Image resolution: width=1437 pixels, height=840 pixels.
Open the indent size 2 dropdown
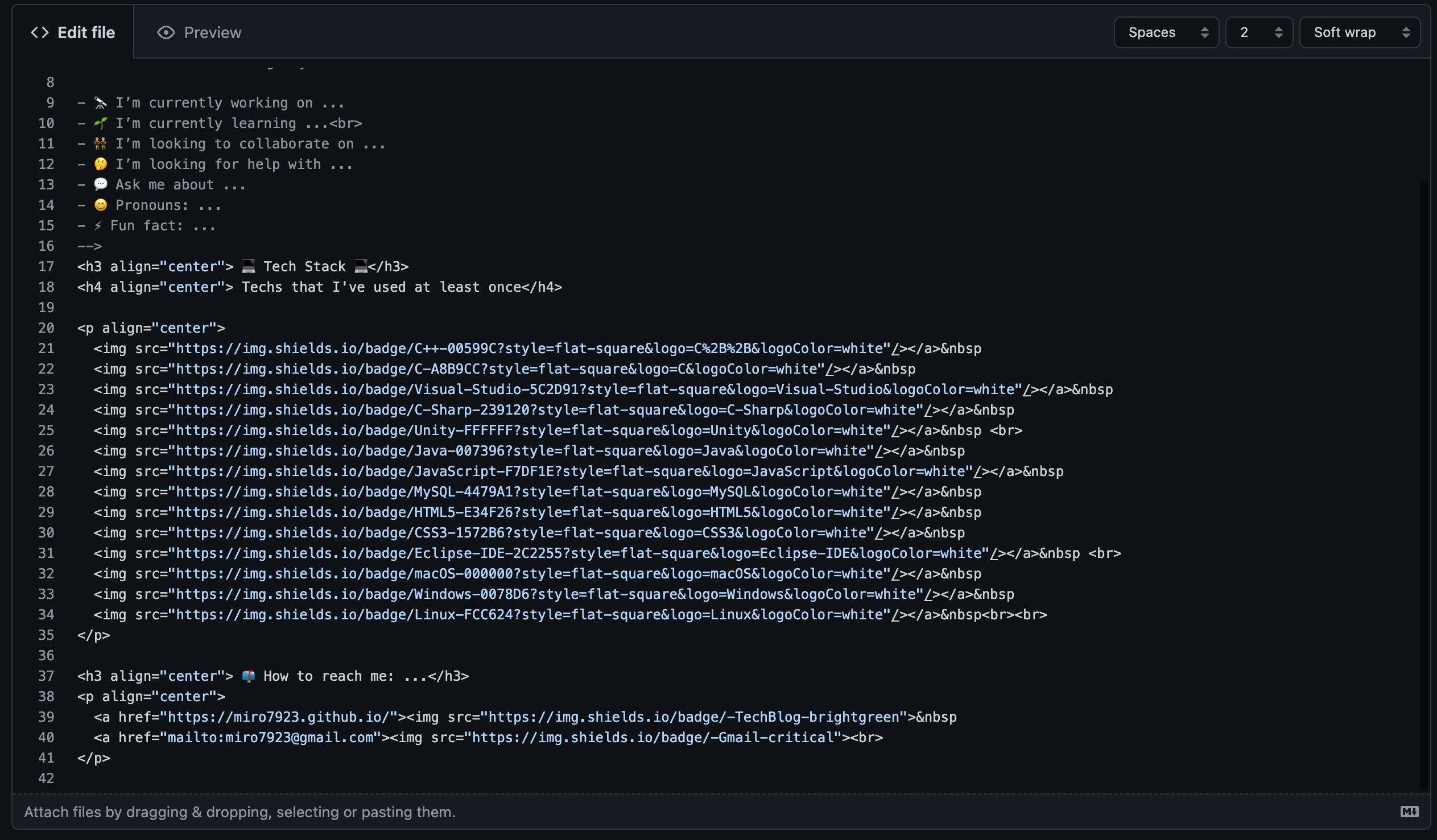click(1258, 32)
